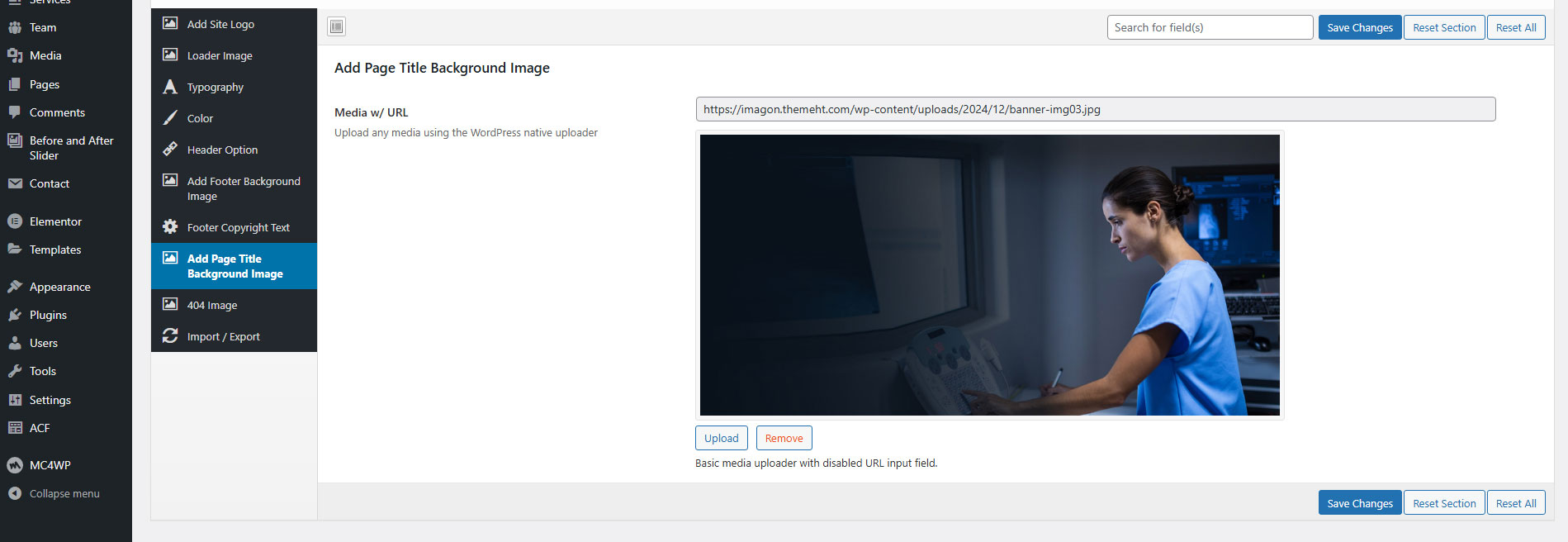Screen dimensions: 1568x542
Task: Click the Tools wrench icon
Action: (x=15, y=371)
